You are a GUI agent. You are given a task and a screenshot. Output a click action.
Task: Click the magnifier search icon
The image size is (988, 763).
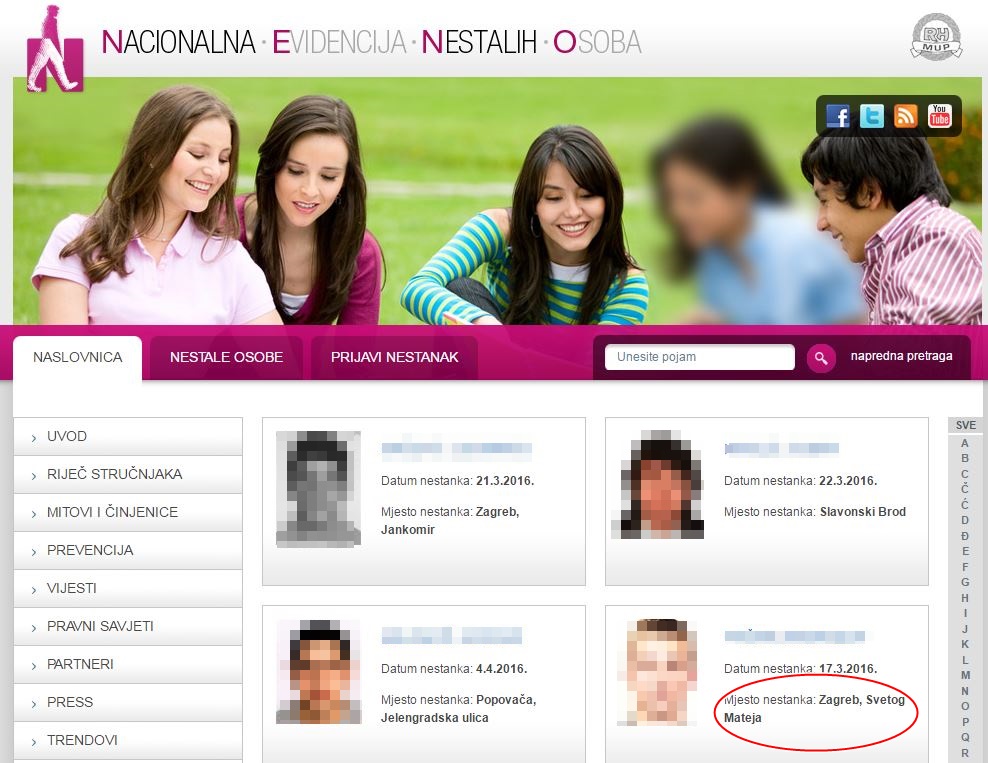(x=821, y=357)
